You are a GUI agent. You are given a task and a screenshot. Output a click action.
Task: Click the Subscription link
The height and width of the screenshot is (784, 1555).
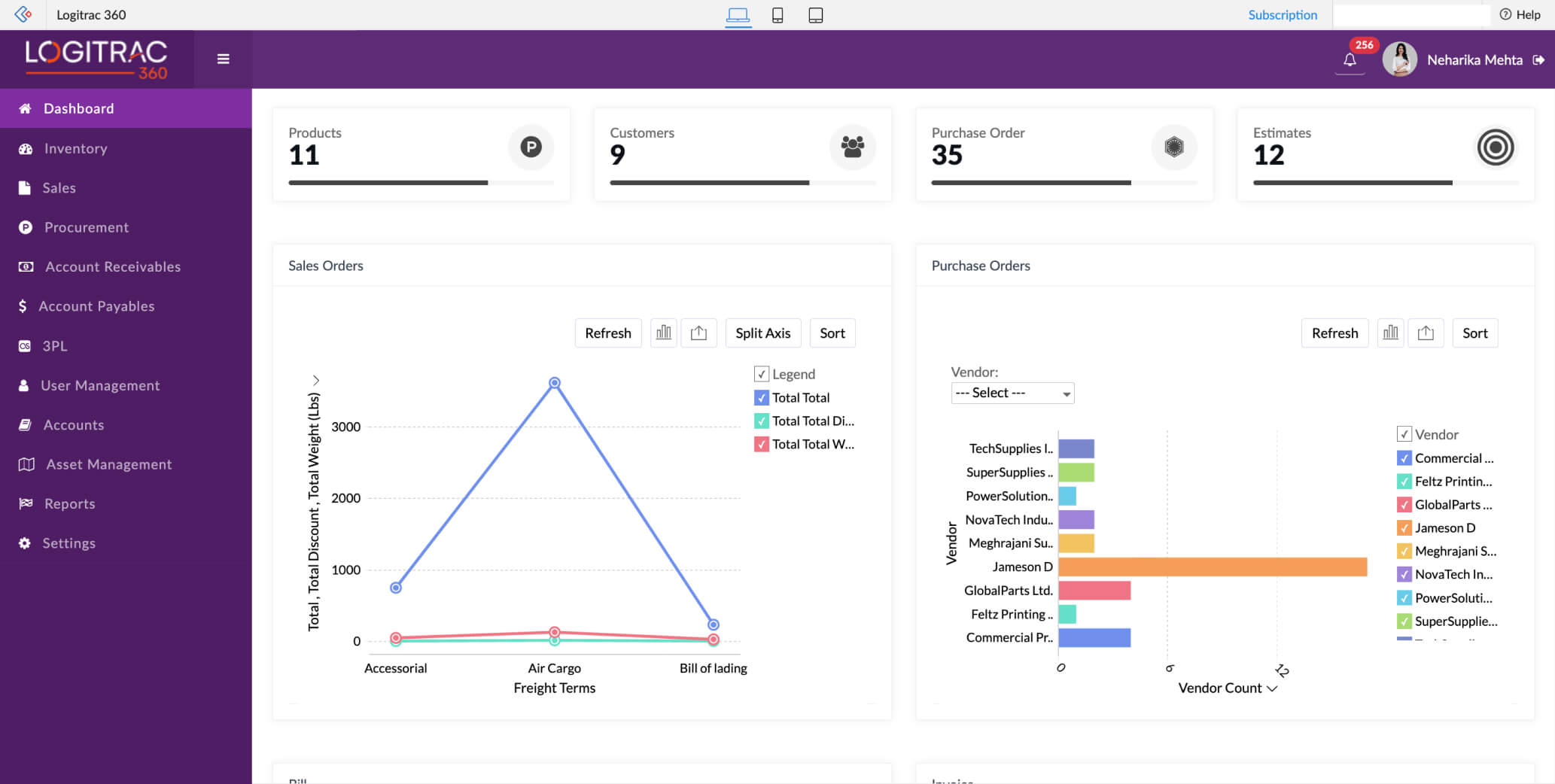tap(1283, 14)
